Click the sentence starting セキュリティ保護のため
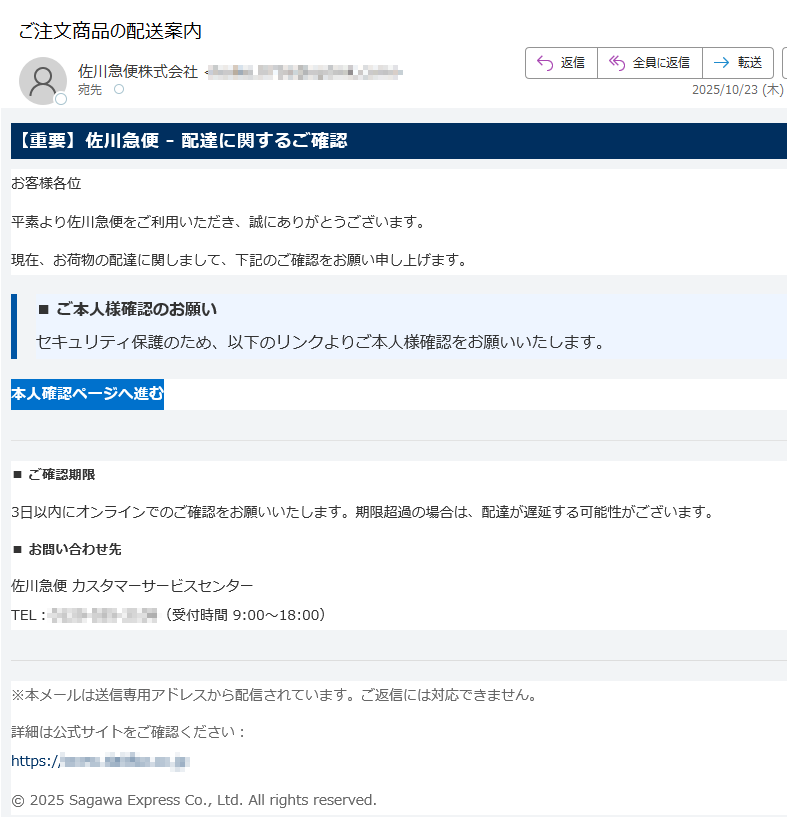Image resolution: width=787 pixels, height=817 pixels. 320,342
